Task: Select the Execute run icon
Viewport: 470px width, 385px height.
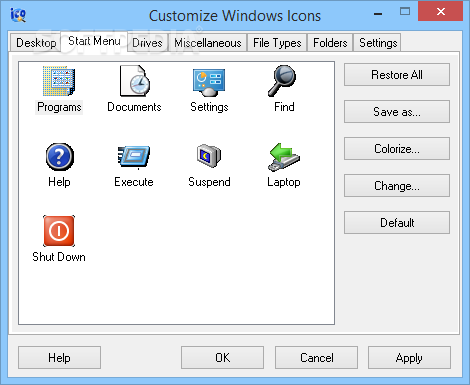Action: pyautogui.click(x=134, y=157)
